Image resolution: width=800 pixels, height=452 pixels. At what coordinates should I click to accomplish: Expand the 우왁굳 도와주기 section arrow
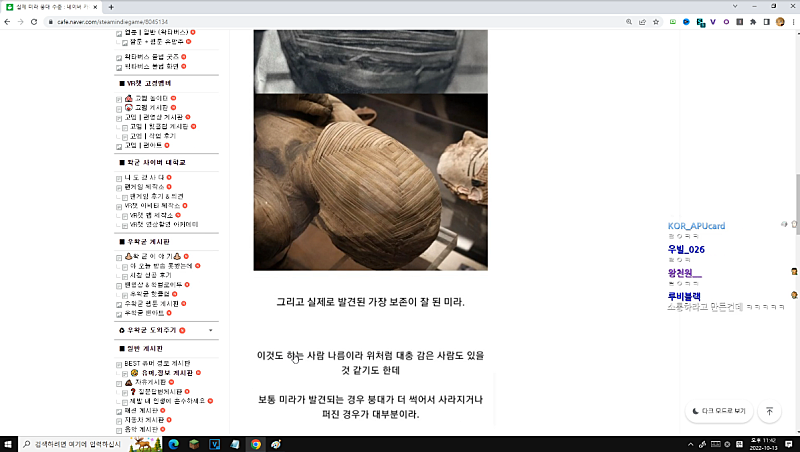(211, 331)
